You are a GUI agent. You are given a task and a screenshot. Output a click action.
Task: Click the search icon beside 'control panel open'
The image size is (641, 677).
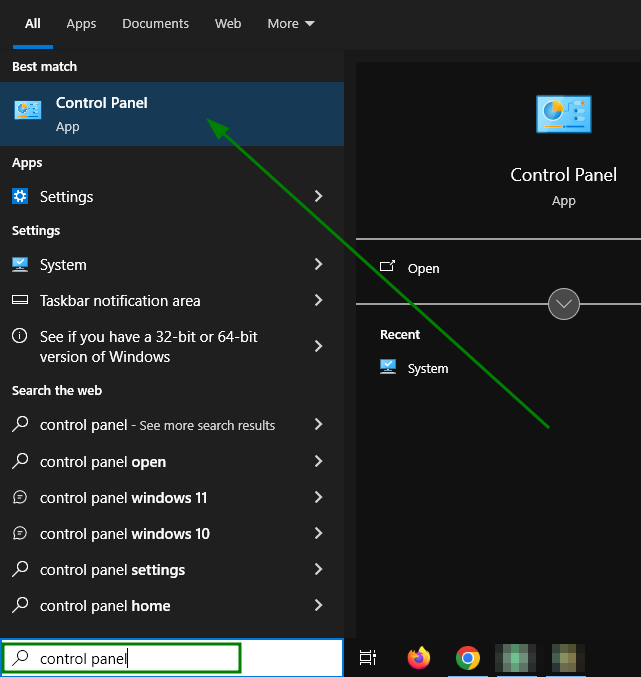[20, 461]
